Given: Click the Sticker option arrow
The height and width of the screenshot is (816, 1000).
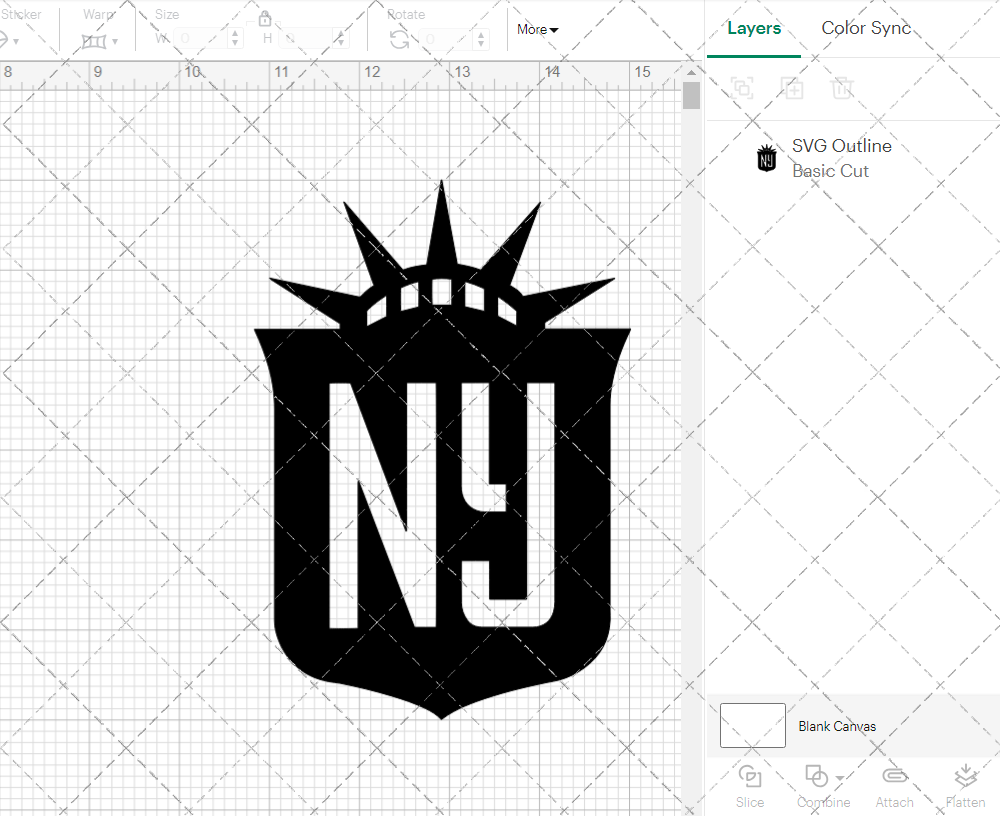Looking at the screenshot, I should pos(15,41).
